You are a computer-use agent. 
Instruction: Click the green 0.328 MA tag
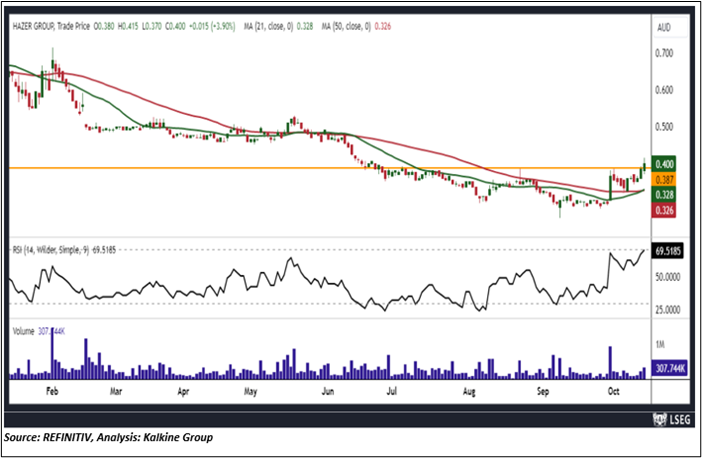(663, 195)
